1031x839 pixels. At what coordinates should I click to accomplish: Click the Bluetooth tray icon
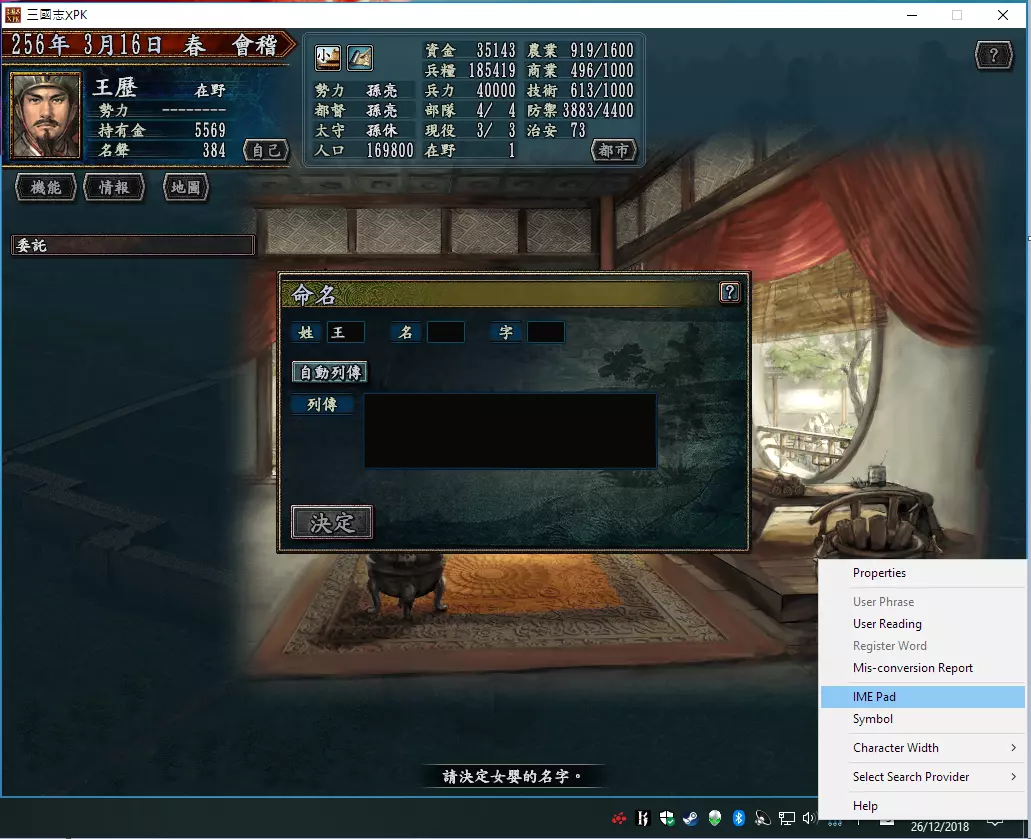(x=738, y=818)
